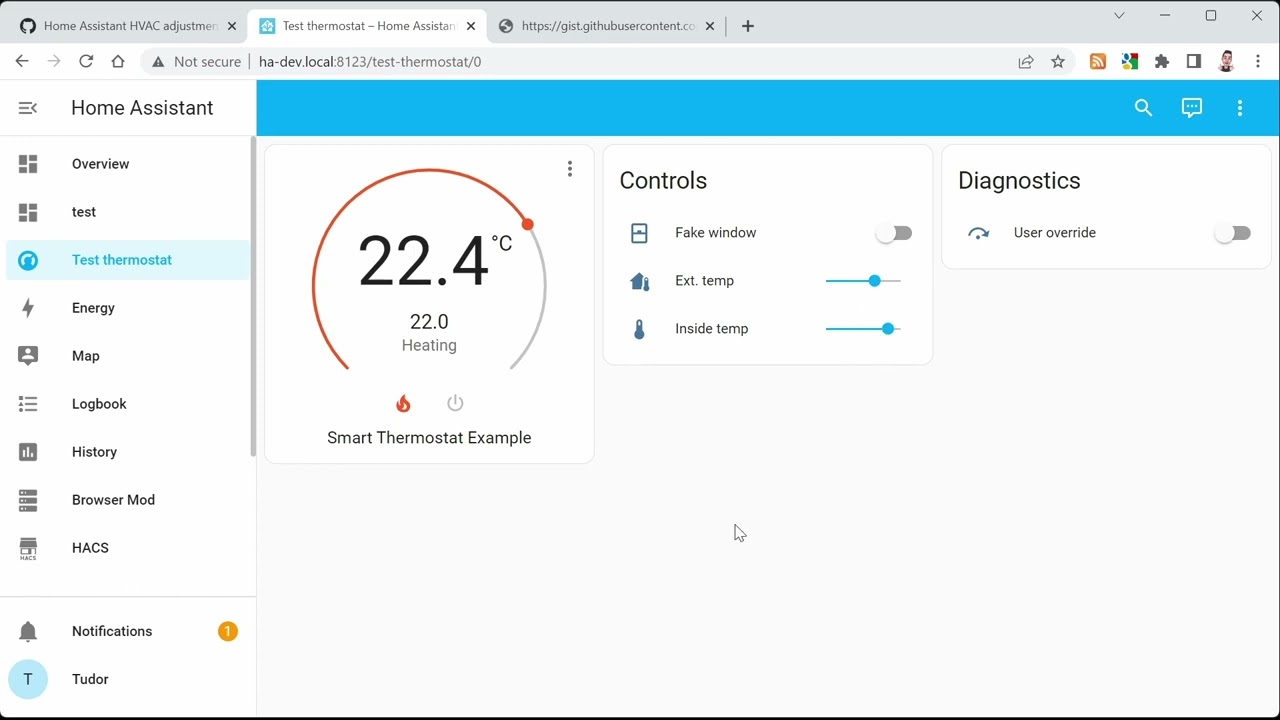Open the Chrome profile avatar
This screenshot has height=720, width=1280.
[1226, 62]
